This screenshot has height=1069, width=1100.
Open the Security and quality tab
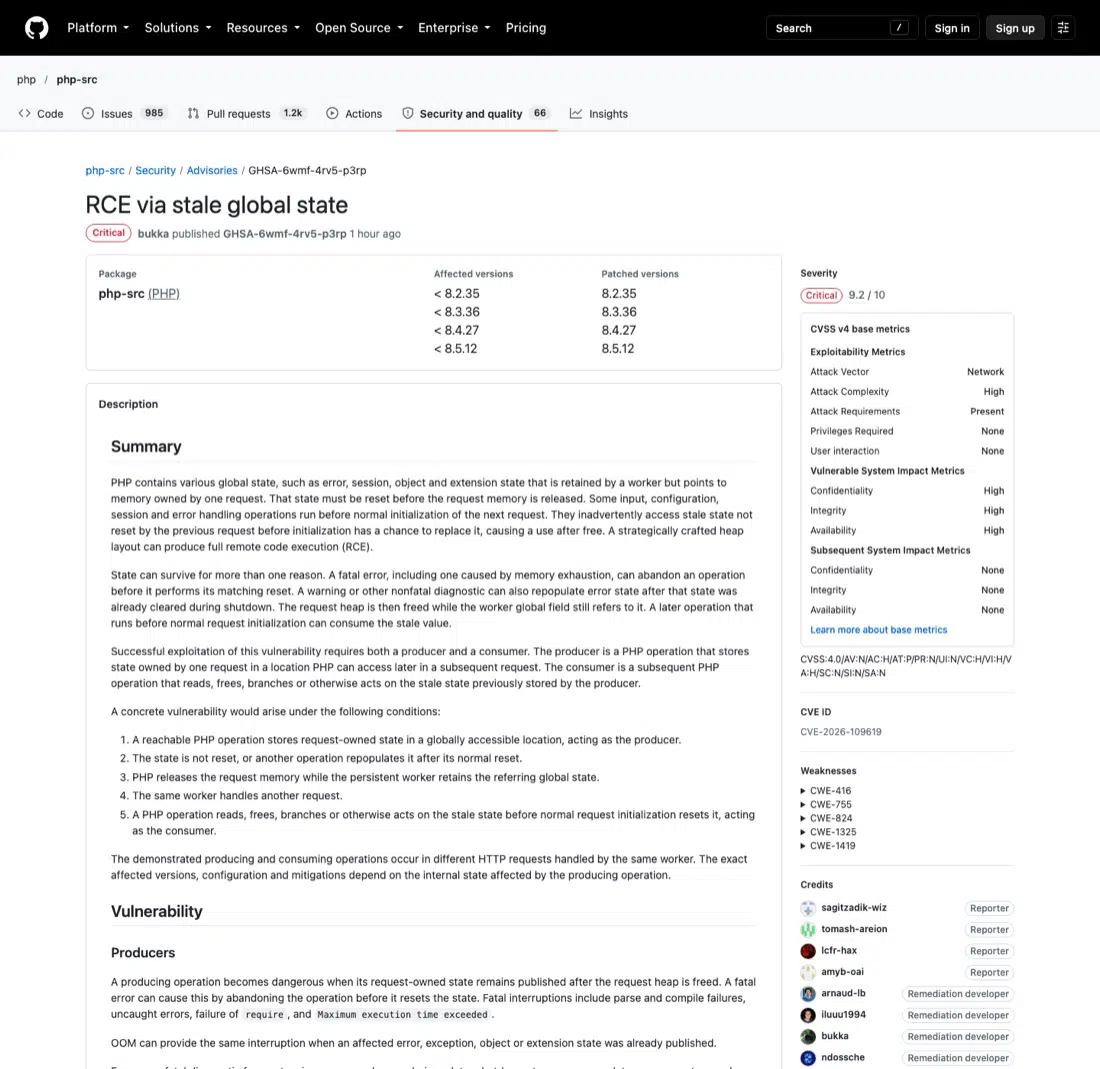tap(476, 114)
